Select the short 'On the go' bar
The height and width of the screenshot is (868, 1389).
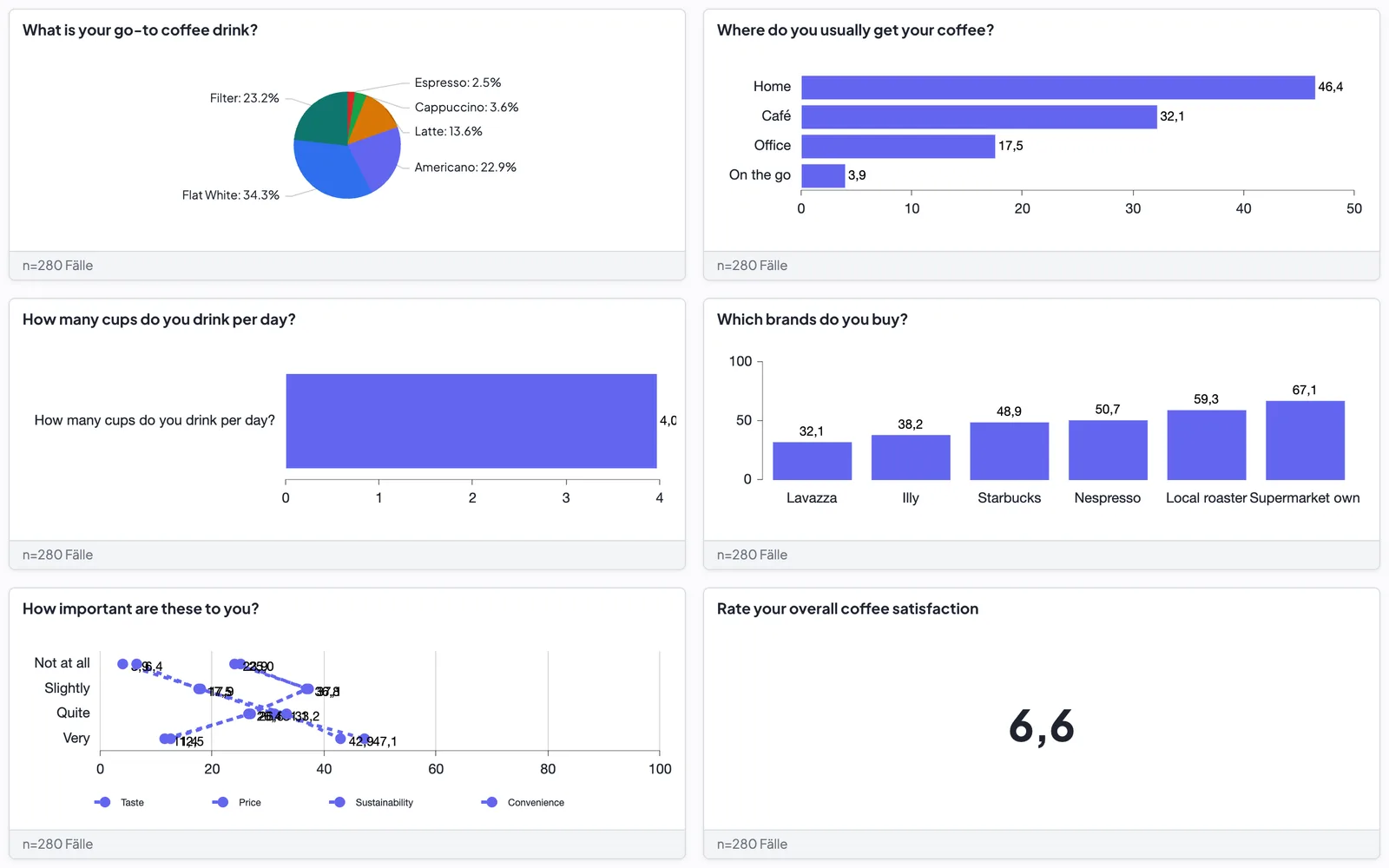823,175
